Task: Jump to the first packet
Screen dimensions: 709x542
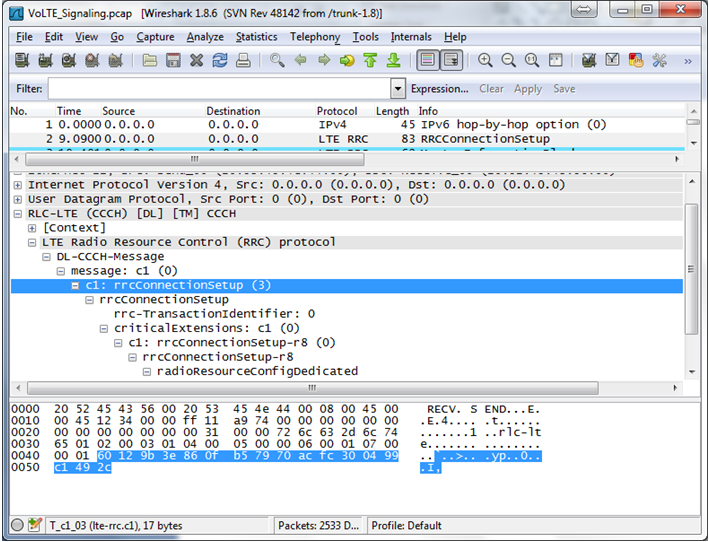Action: pyautogui.click(x=371, y=60)
